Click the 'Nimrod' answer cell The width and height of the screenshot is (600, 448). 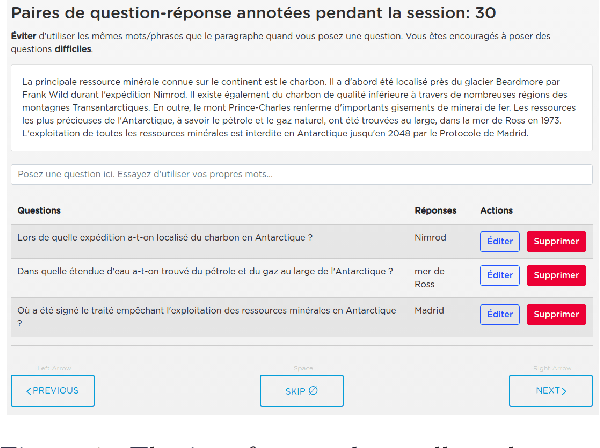click(x=430, y=238)
